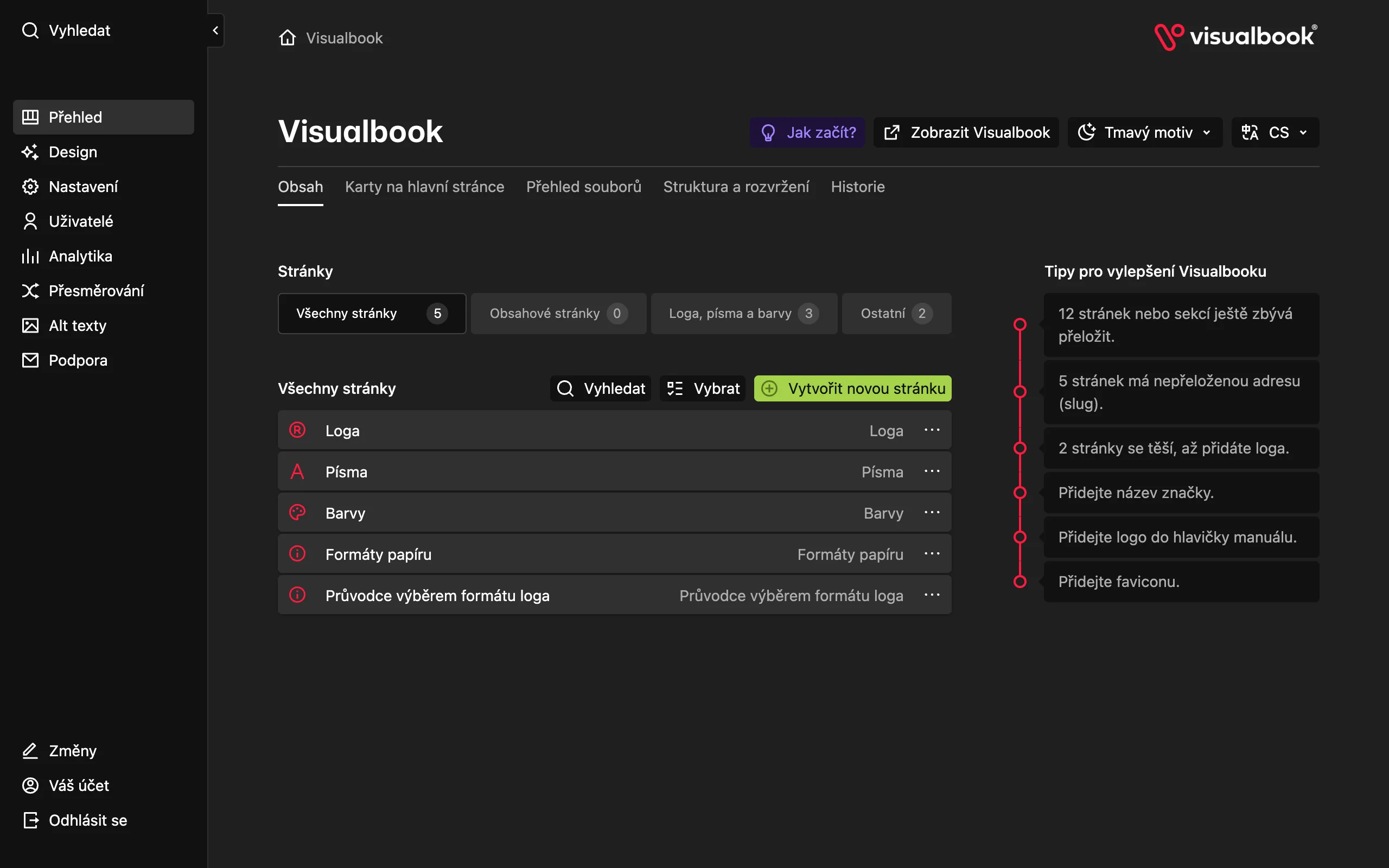Click the Vybrat selection button
This screenshot has width=1389, height=868.
(703, 388)
